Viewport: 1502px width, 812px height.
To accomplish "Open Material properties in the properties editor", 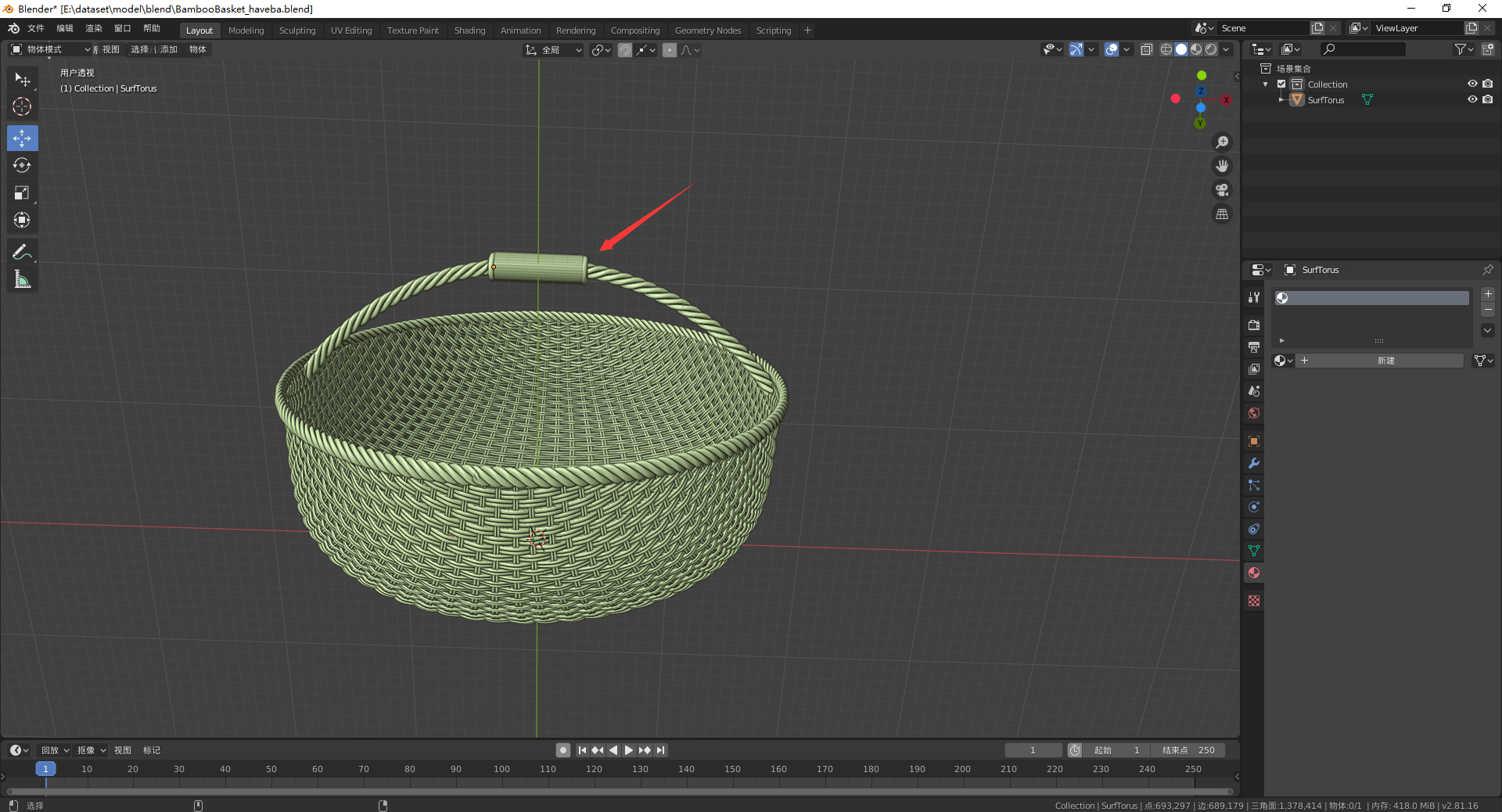I will (1253, 573).
